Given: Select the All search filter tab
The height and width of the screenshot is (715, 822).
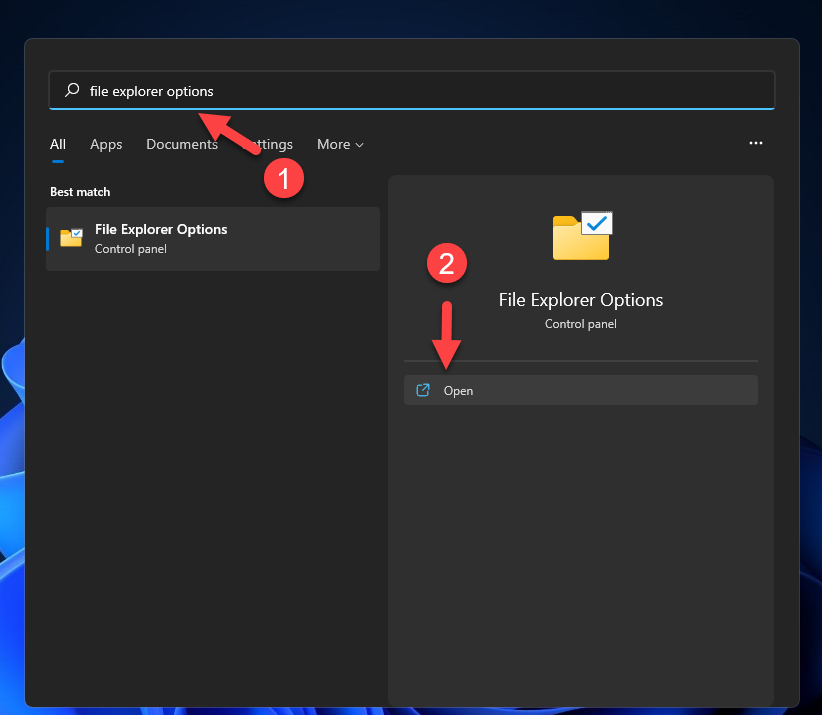Looking at the screenshot, I should click(x=57, y=144).
